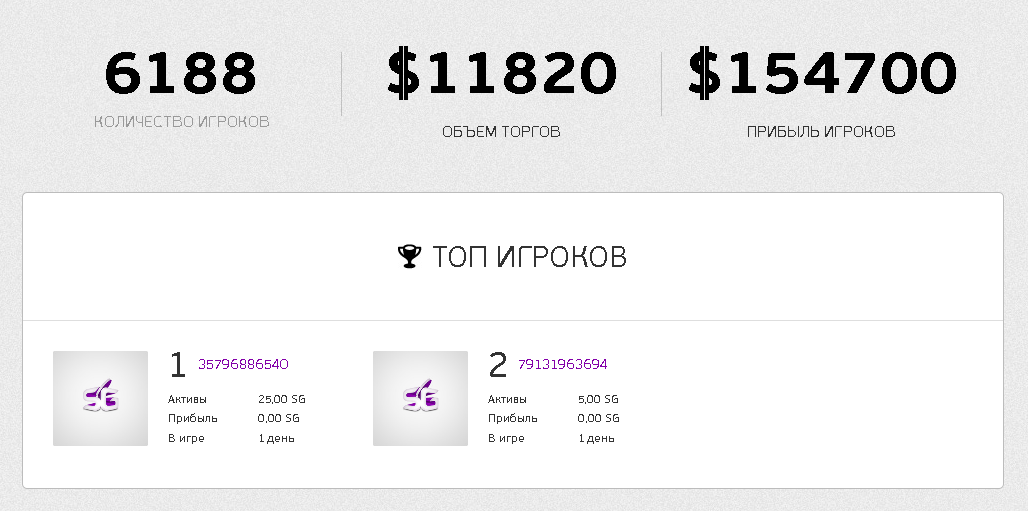
Task: Click rank number 2 in top players
Action: pos(498,365)
